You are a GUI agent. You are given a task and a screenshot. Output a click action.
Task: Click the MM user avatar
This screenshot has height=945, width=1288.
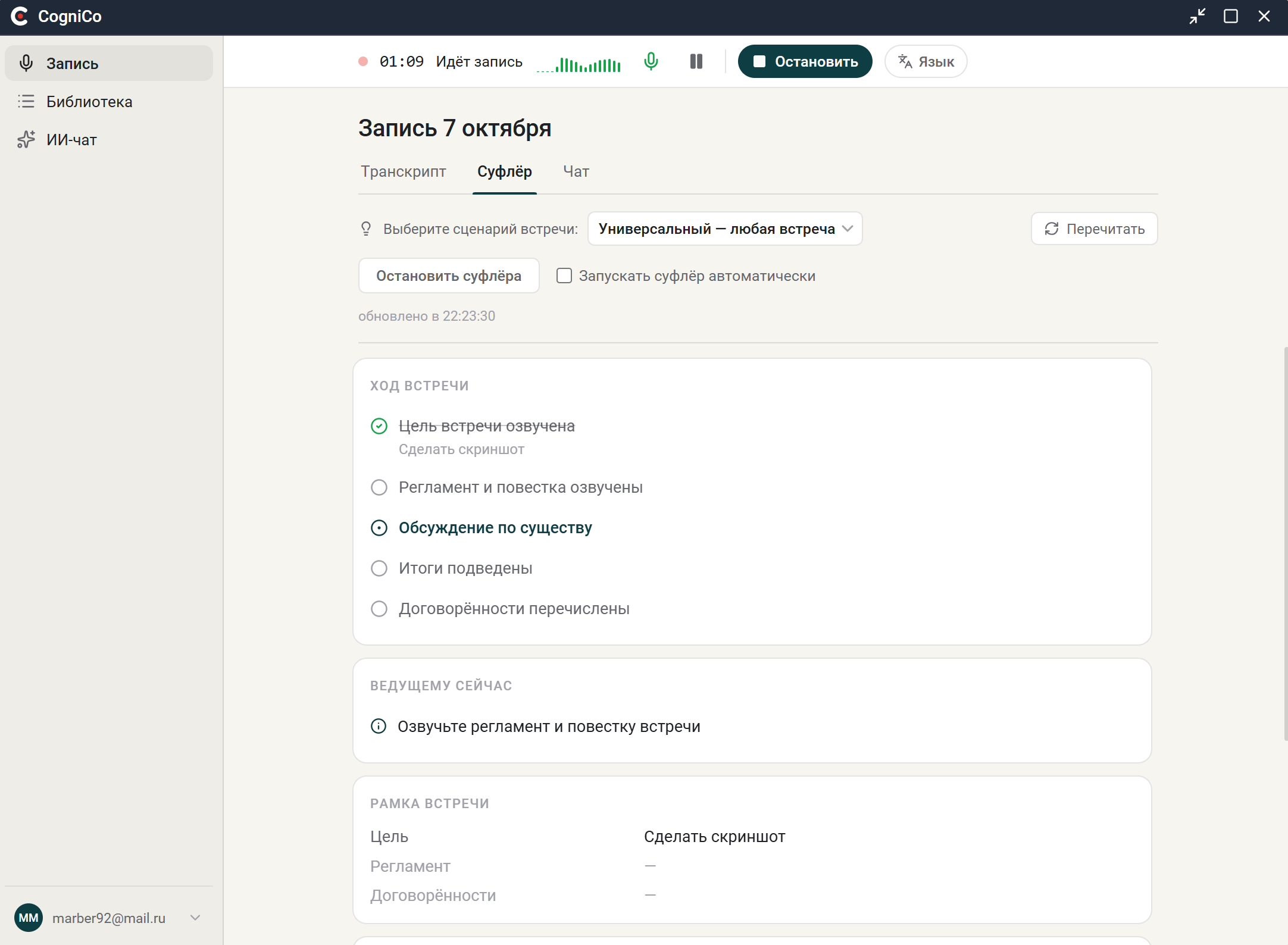coord(29,918)
